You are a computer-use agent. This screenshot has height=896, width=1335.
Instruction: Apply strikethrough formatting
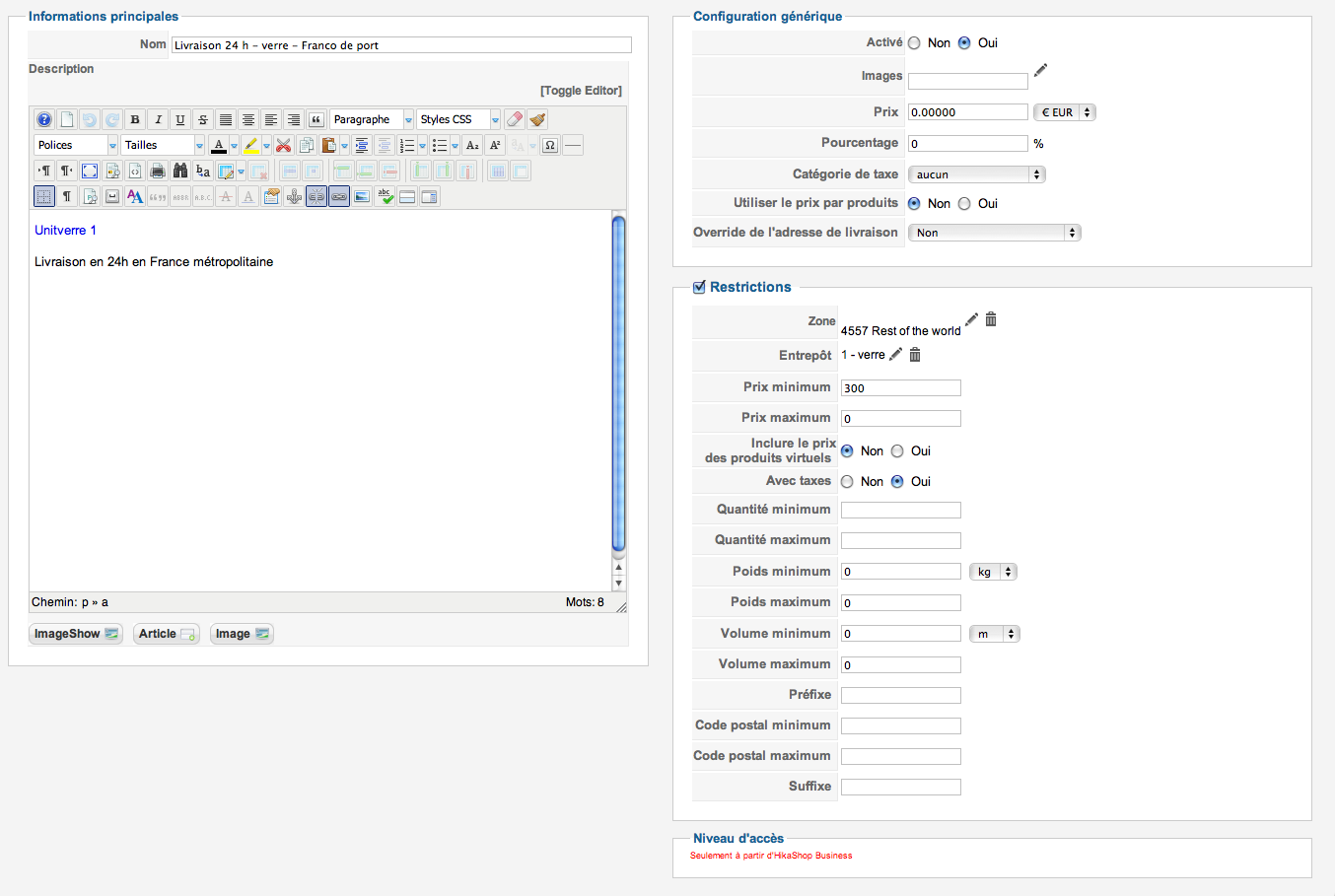(203, 119)
